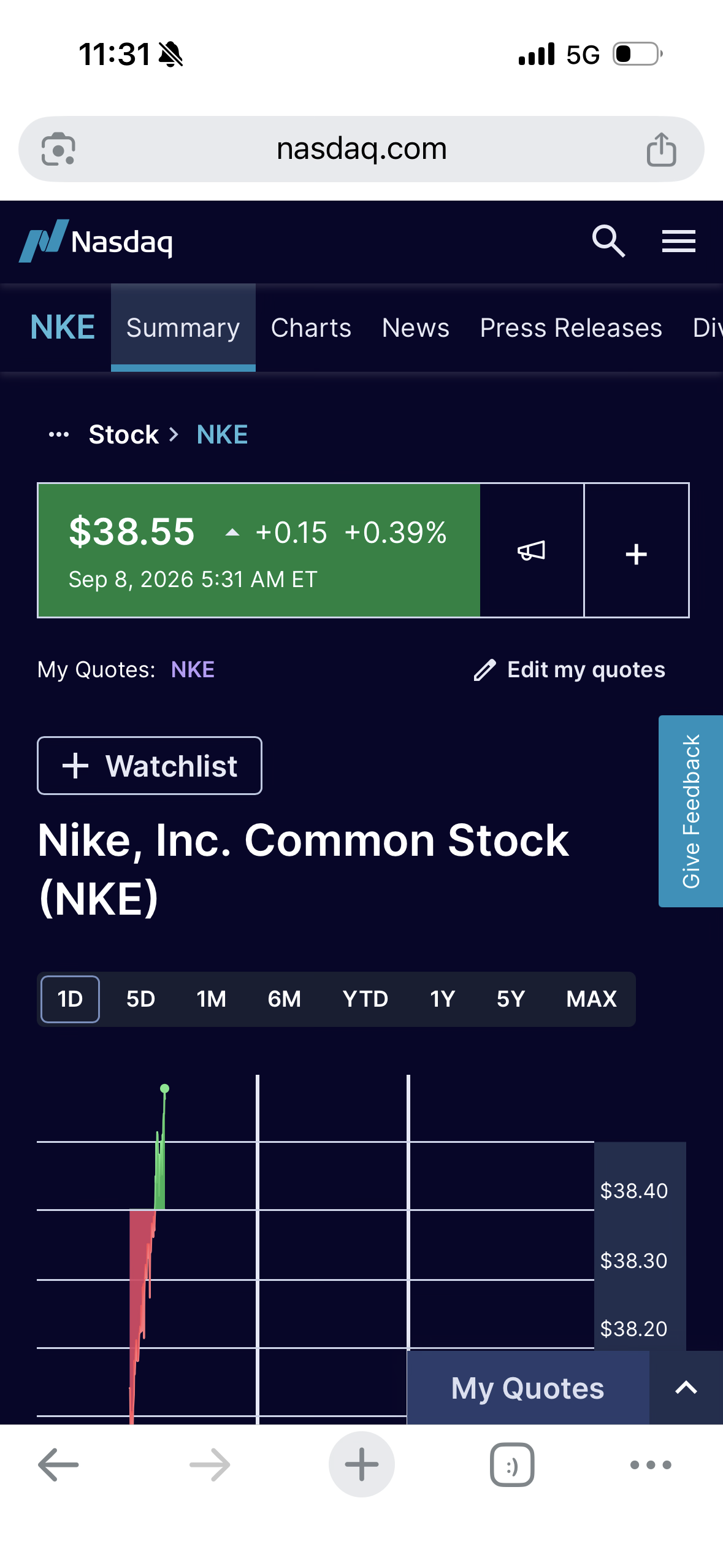Switch to the Charts tab
Screen dimensions: 723x1568
(312, 328)
